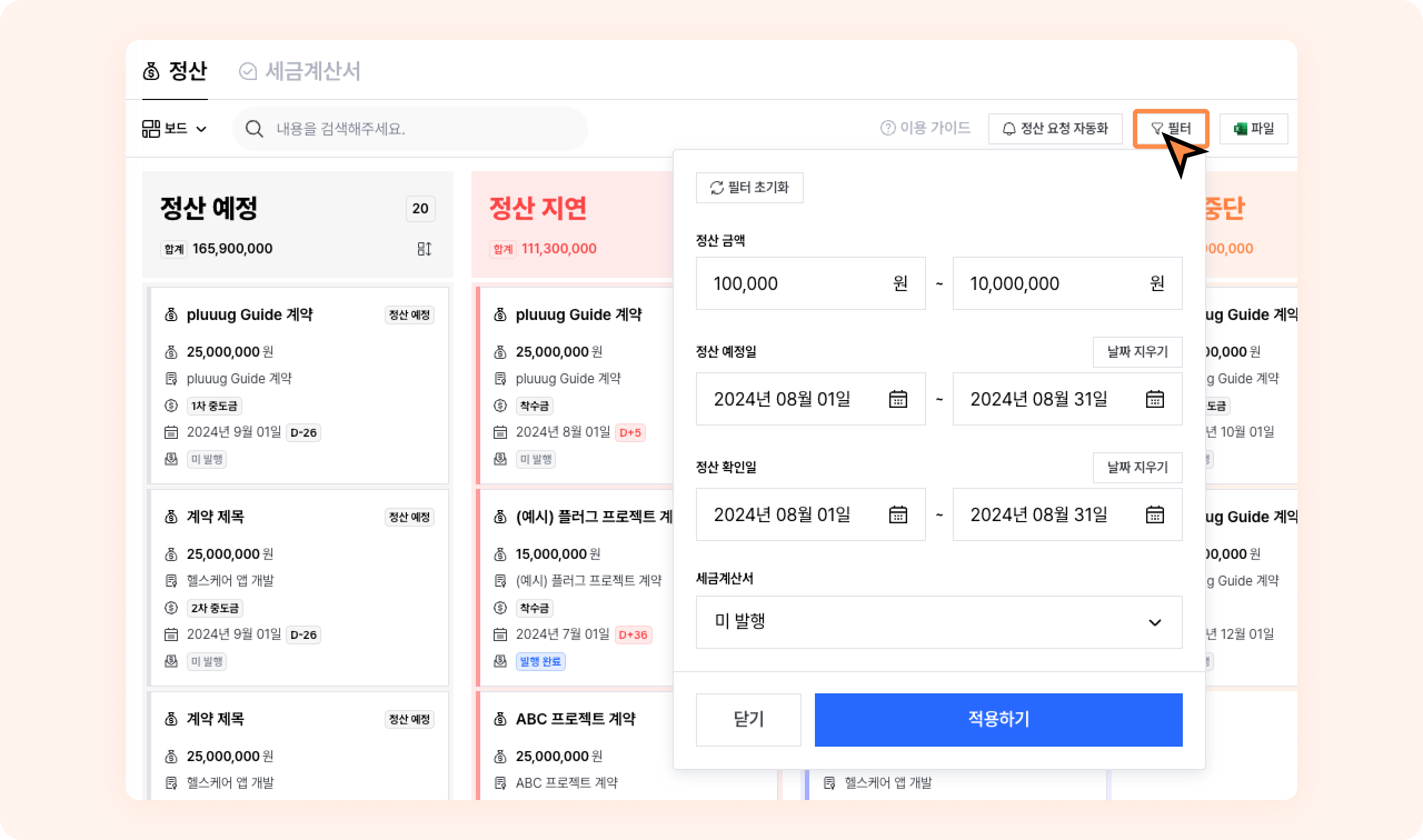The width and height of the screenshot is (1423, 840).
Task: Reset filters with 필터 초기화
Action: (x=749, y=187)
